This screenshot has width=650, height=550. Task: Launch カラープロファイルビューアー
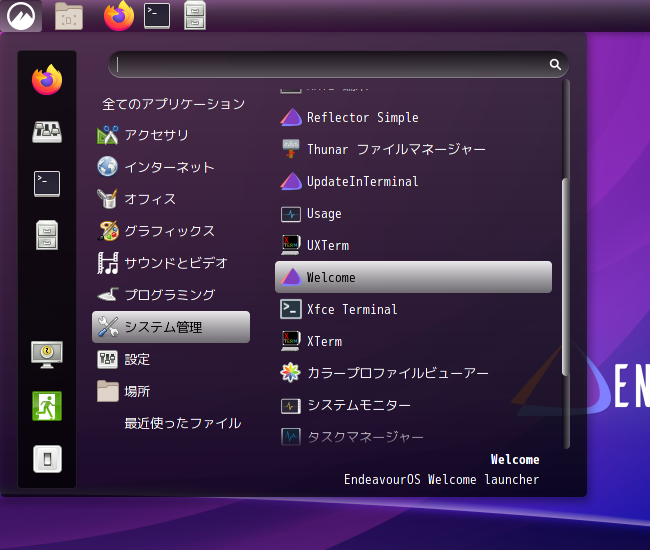coord(413,373)
